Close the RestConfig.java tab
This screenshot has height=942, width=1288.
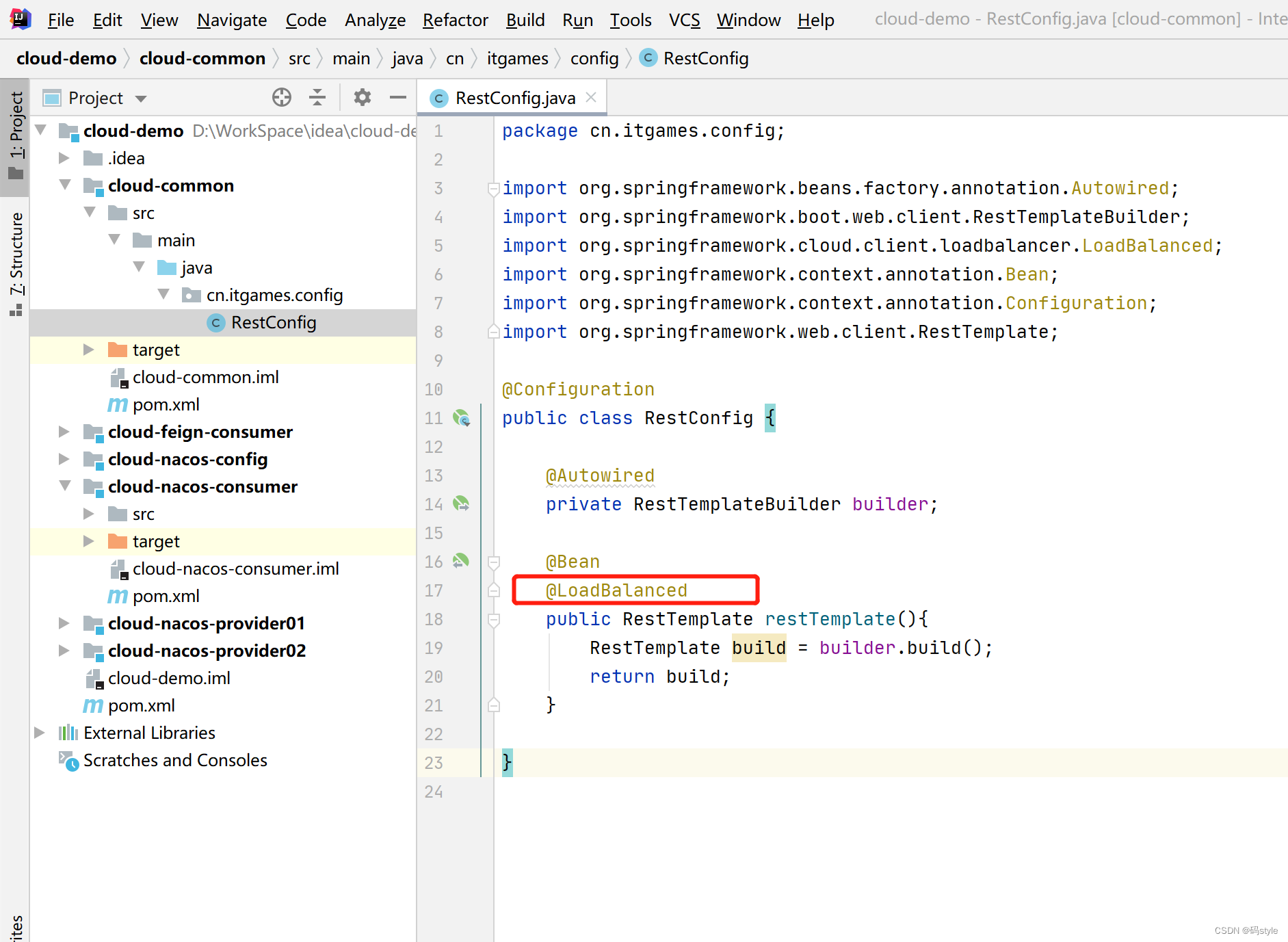tap(592, 98)
